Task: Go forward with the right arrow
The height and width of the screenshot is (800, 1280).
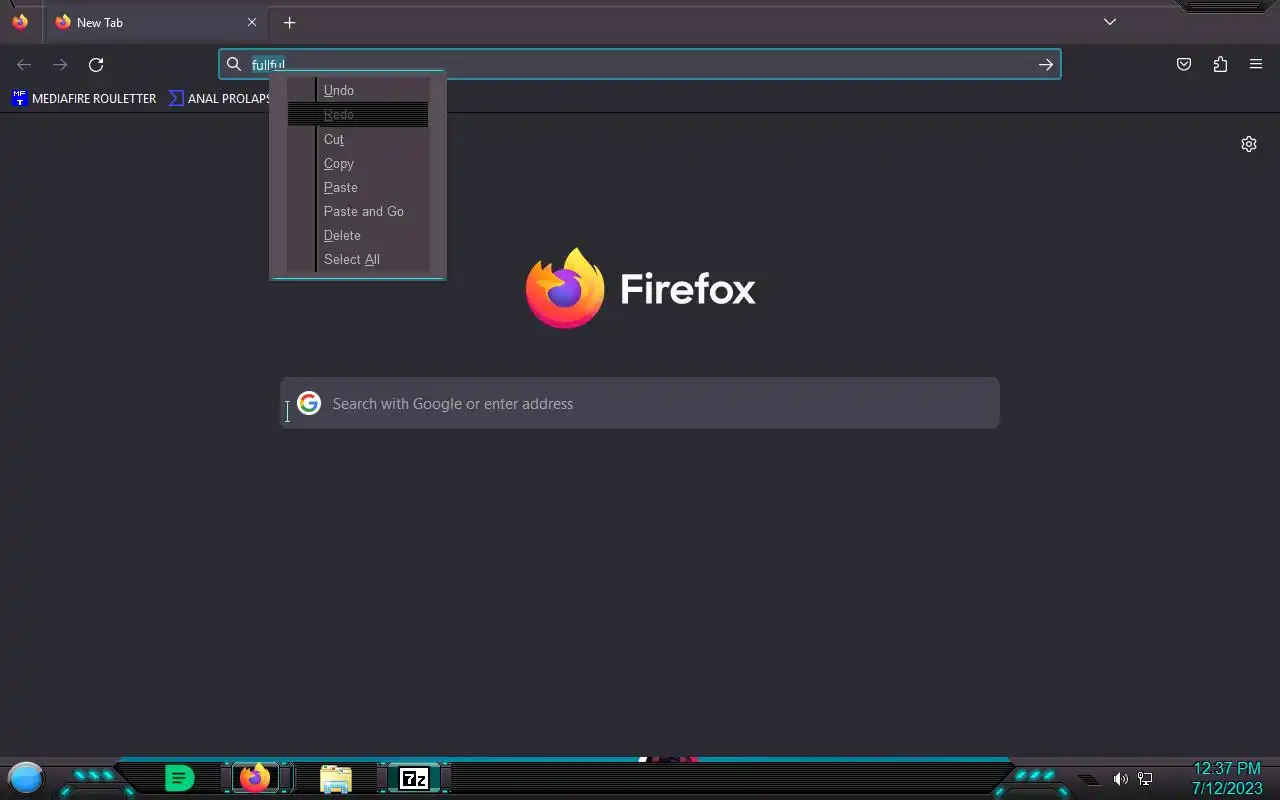Action: [60, 65]
